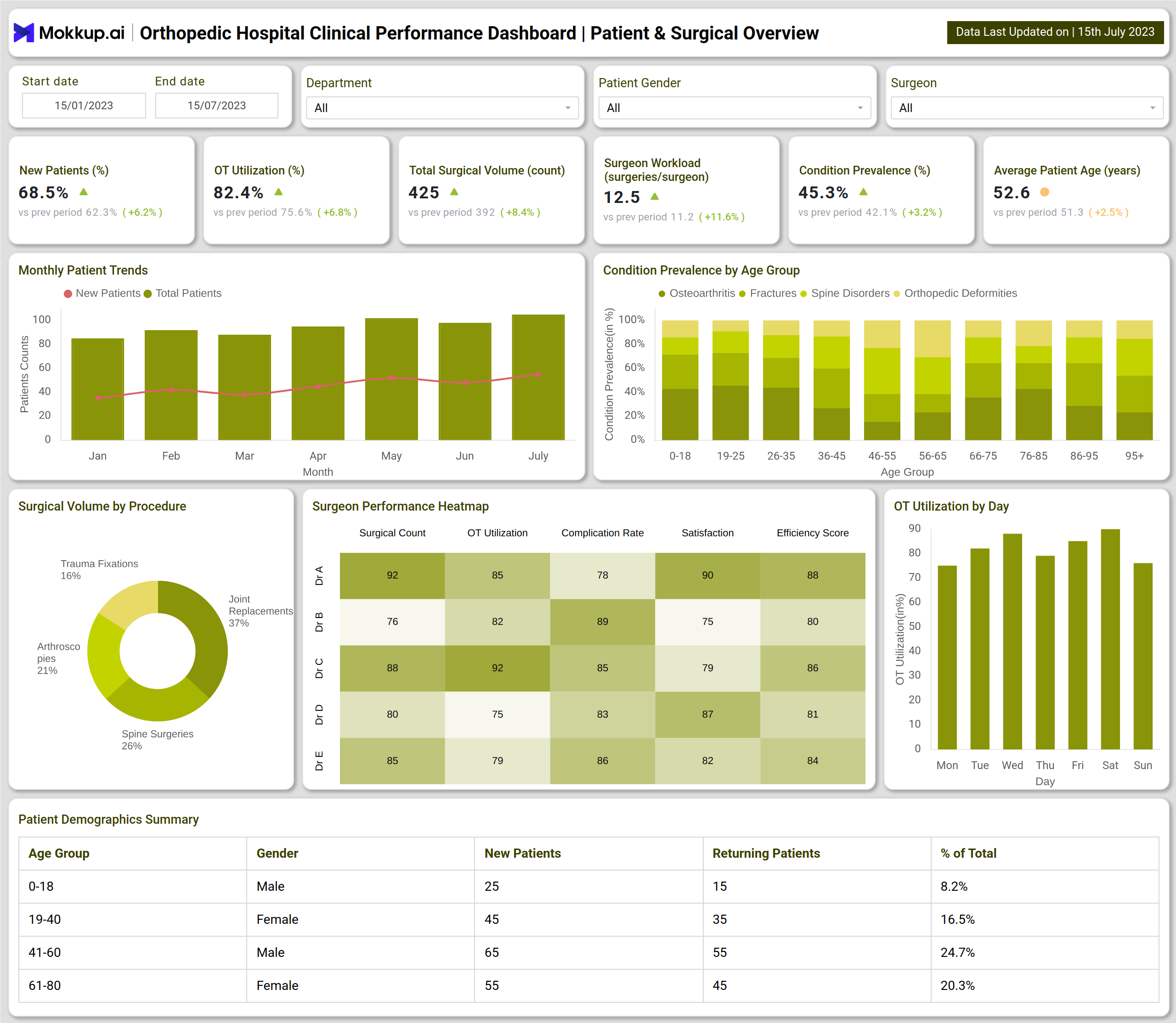
Task: Click the OT Utilization up-trend triangle icon
Action: [279, 192]
